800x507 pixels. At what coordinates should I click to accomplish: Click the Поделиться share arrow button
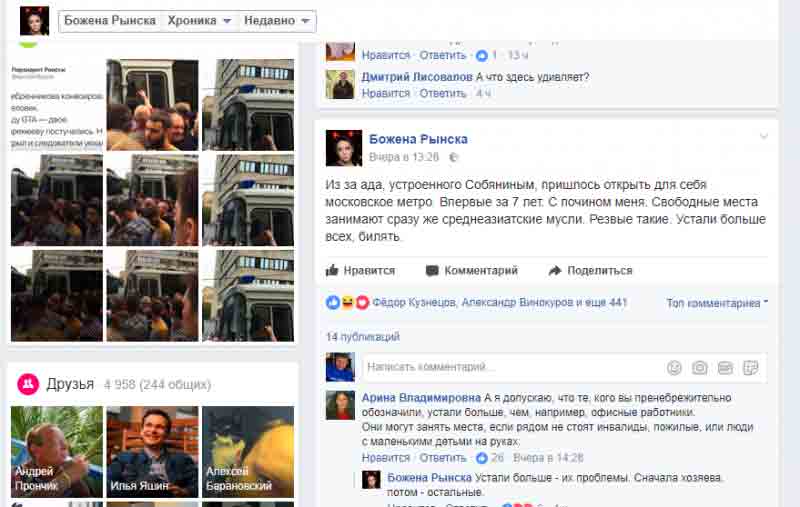pyautogui.click(x=590, y=270)
